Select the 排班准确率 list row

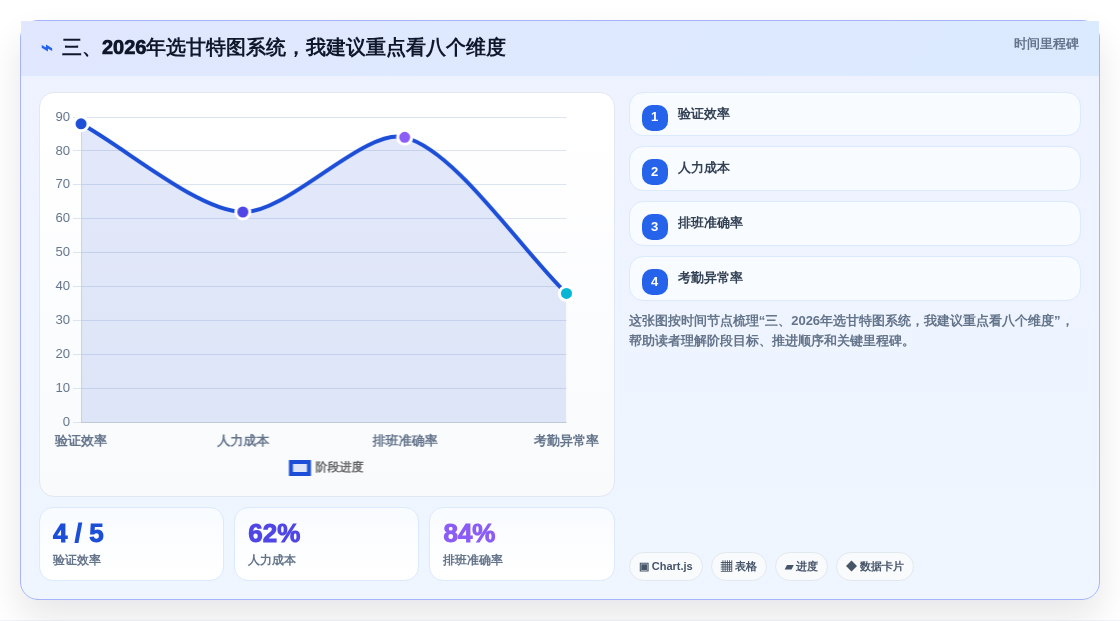[x=854, y=224]
